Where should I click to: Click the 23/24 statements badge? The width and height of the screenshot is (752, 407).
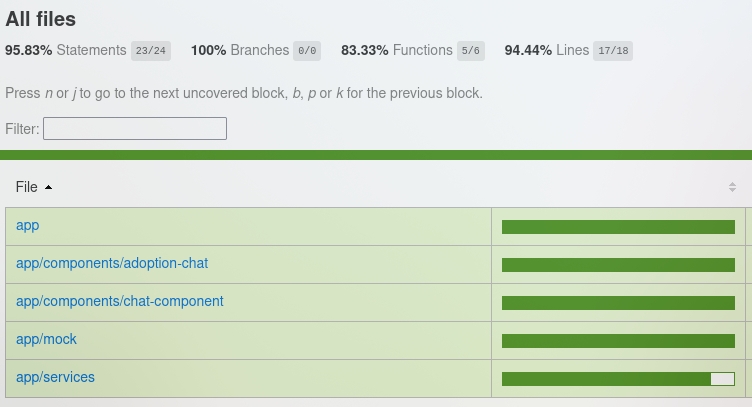[x=151, y=51]
